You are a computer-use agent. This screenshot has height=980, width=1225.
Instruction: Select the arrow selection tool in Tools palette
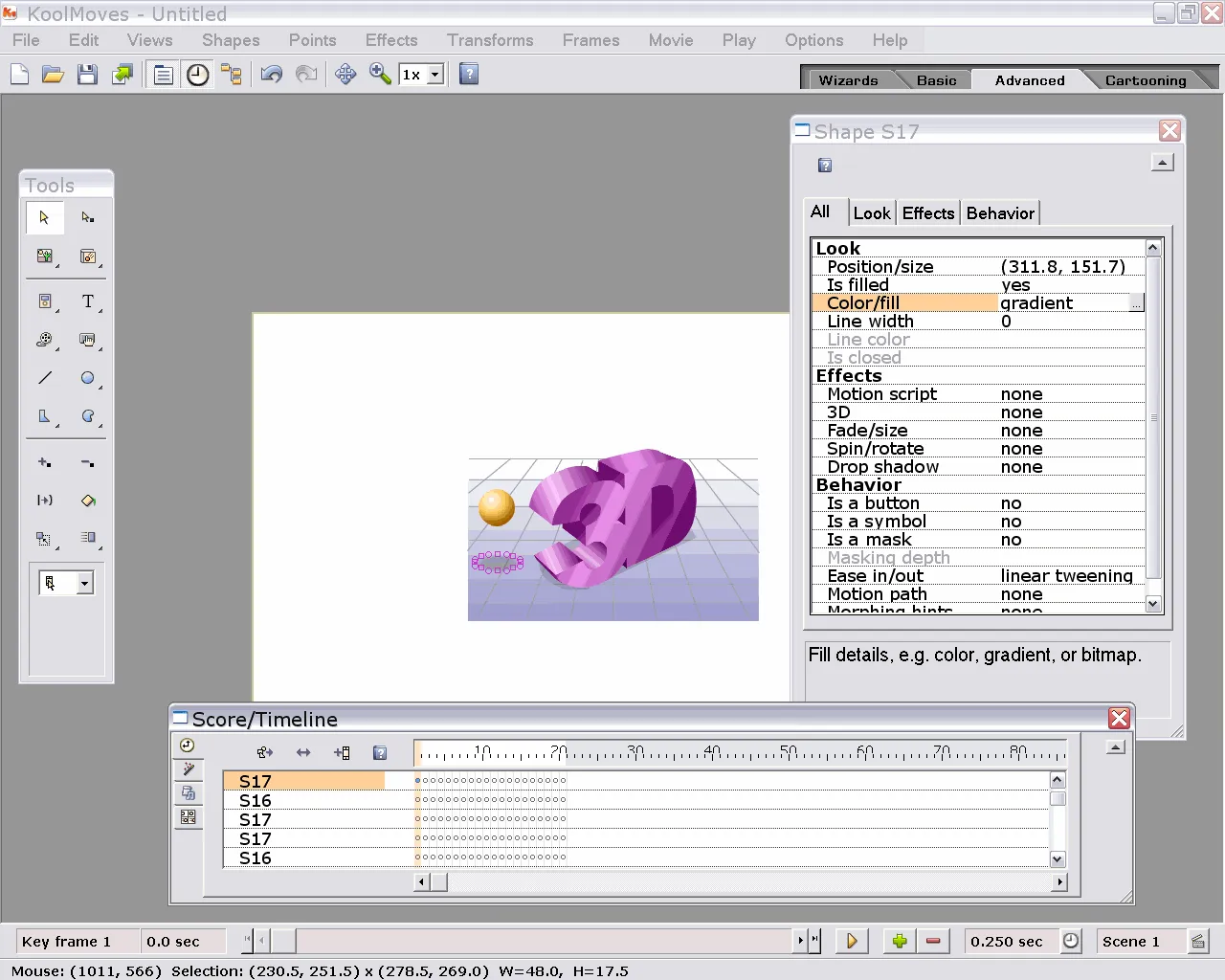[44, 217]
